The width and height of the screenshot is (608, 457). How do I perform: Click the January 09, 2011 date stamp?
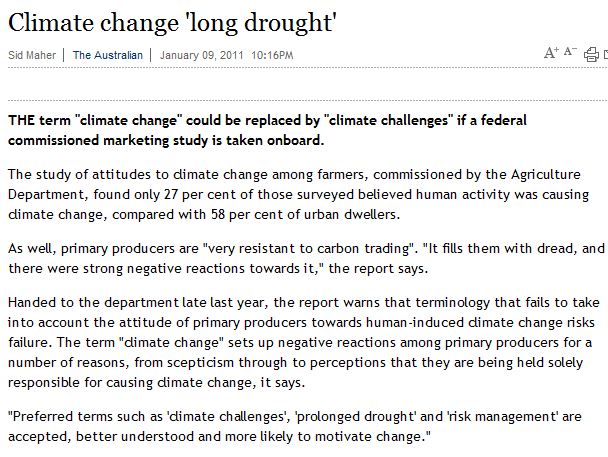[201, 55]
